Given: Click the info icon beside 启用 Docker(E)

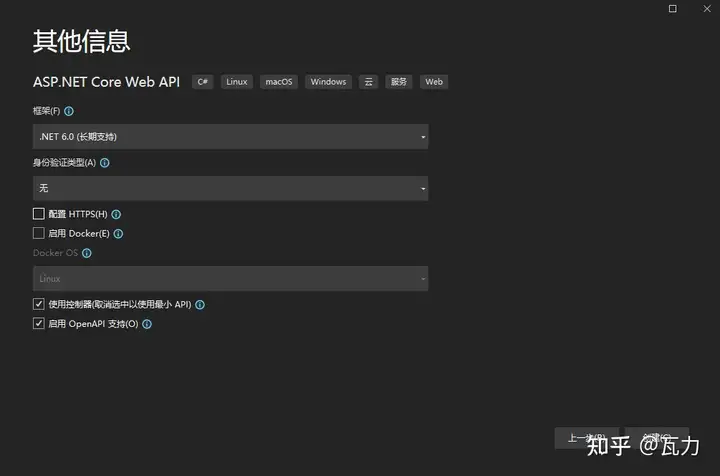Looking at the screenshot, I should (118, 234).
